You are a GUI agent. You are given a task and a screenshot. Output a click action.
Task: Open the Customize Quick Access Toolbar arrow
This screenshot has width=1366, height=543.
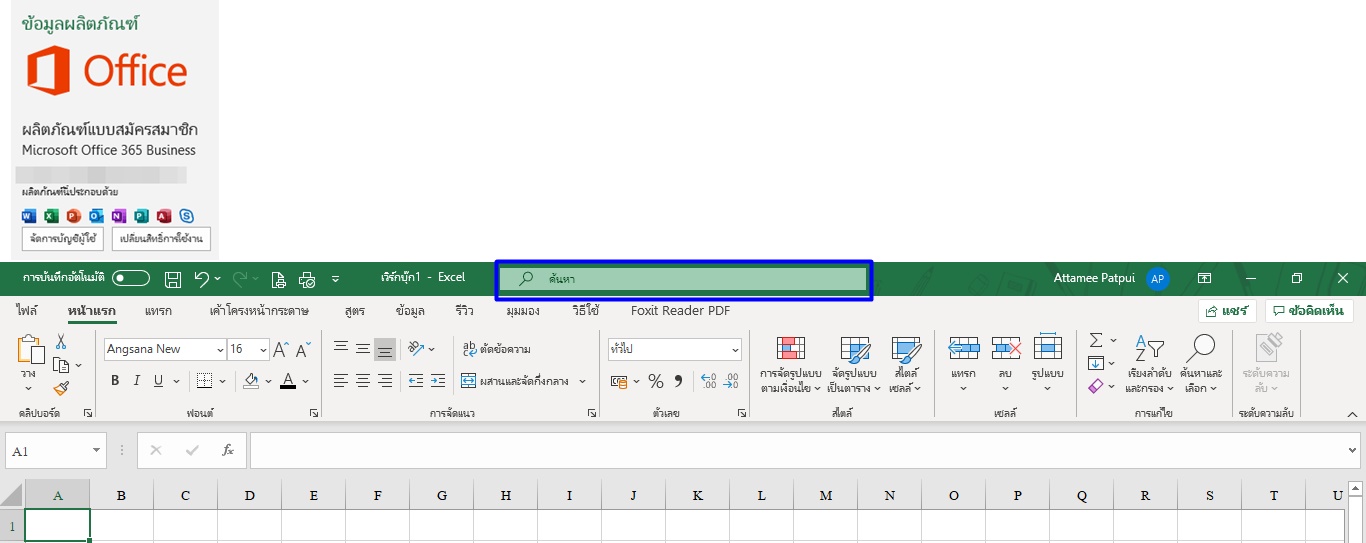tap(335, 279)
